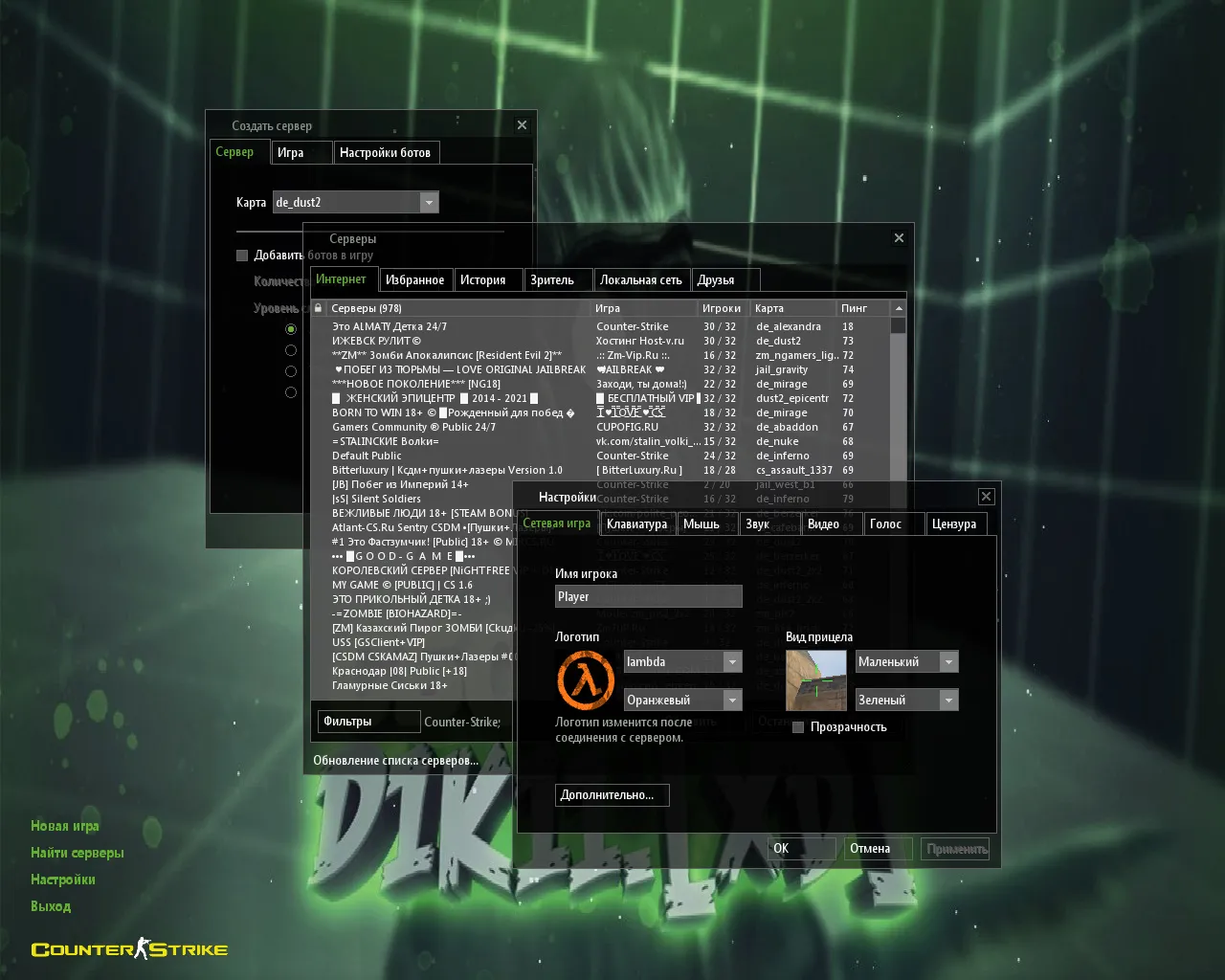Screen dimensions: 1225x980
Task: Click the lambda logo preview image
Action: 585,680
